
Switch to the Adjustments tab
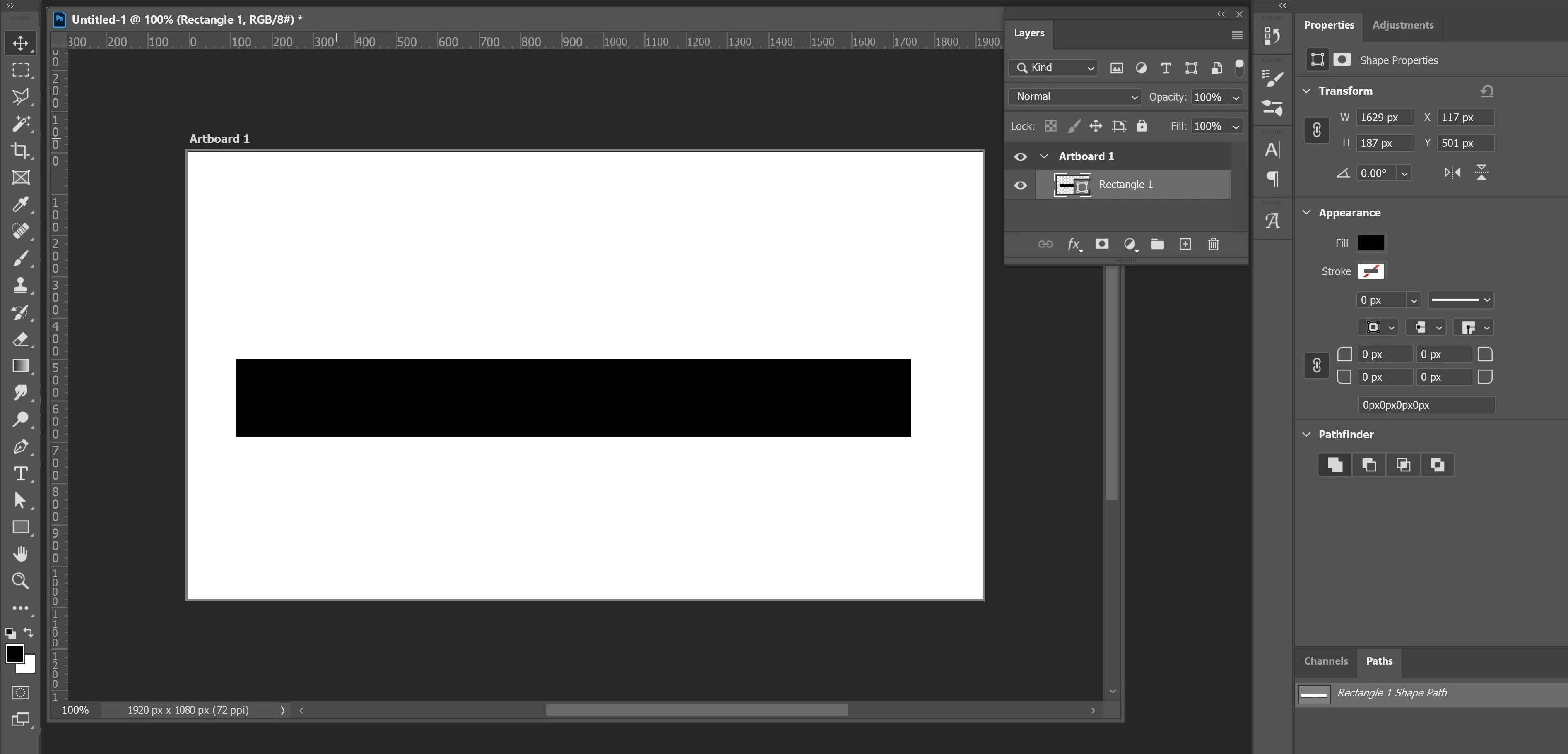pyautogui.click(x=1402, y=25)
